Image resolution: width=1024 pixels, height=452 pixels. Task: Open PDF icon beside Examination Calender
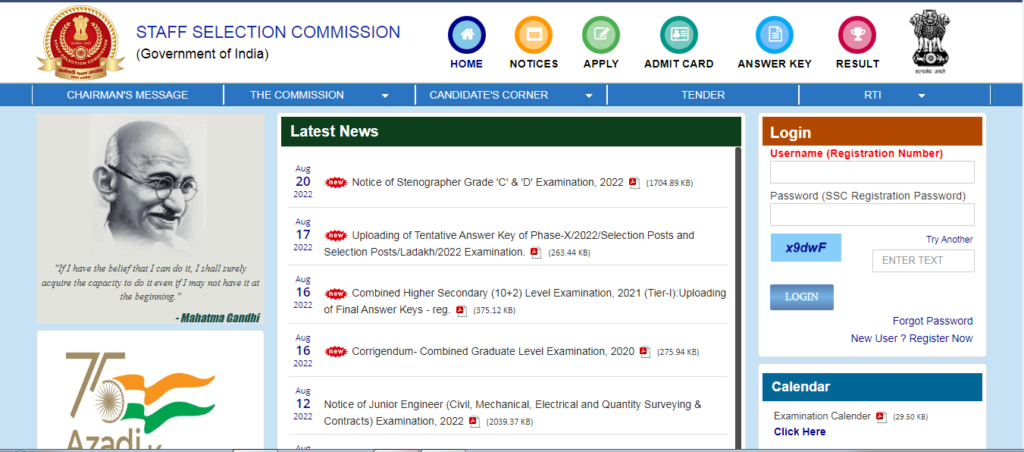pos(881,416)
